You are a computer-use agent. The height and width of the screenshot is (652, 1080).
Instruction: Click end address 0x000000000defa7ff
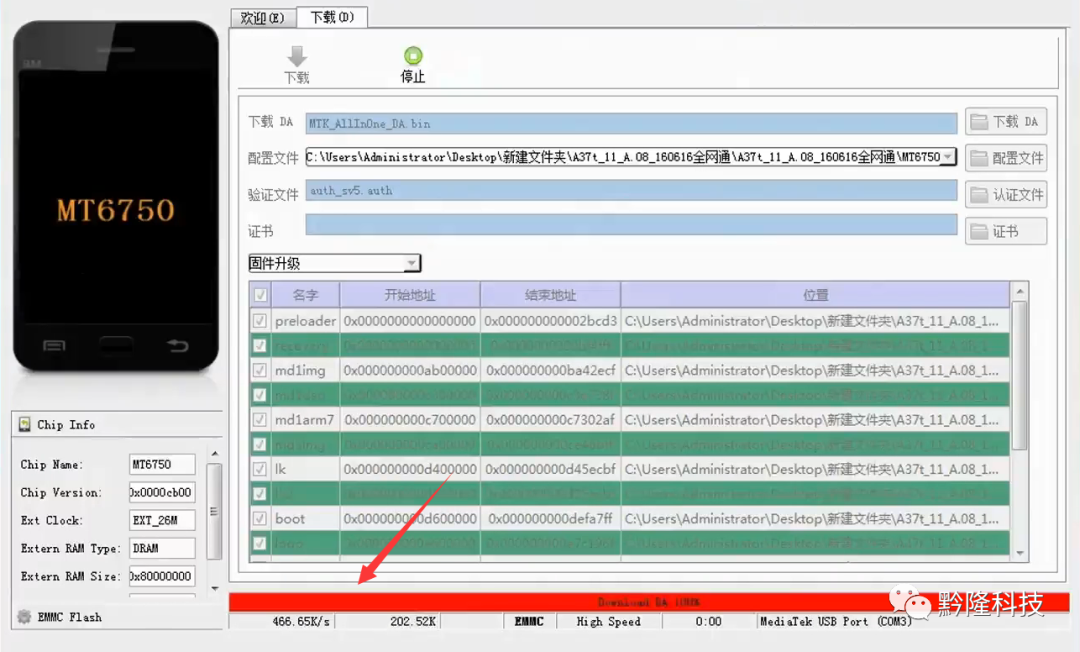coord(550,518)
